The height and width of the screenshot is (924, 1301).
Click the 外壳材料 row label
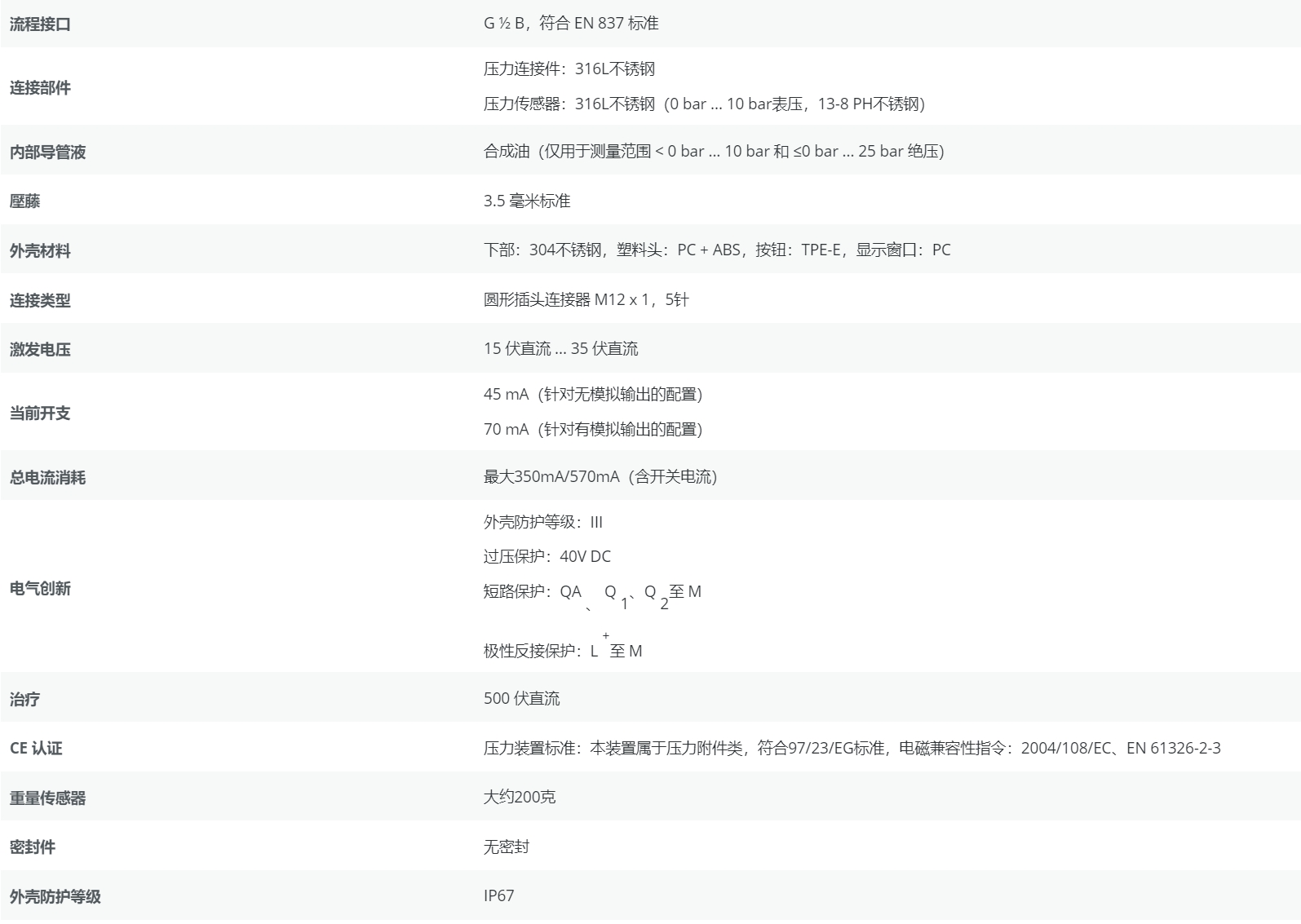click(x=40, y=251)
